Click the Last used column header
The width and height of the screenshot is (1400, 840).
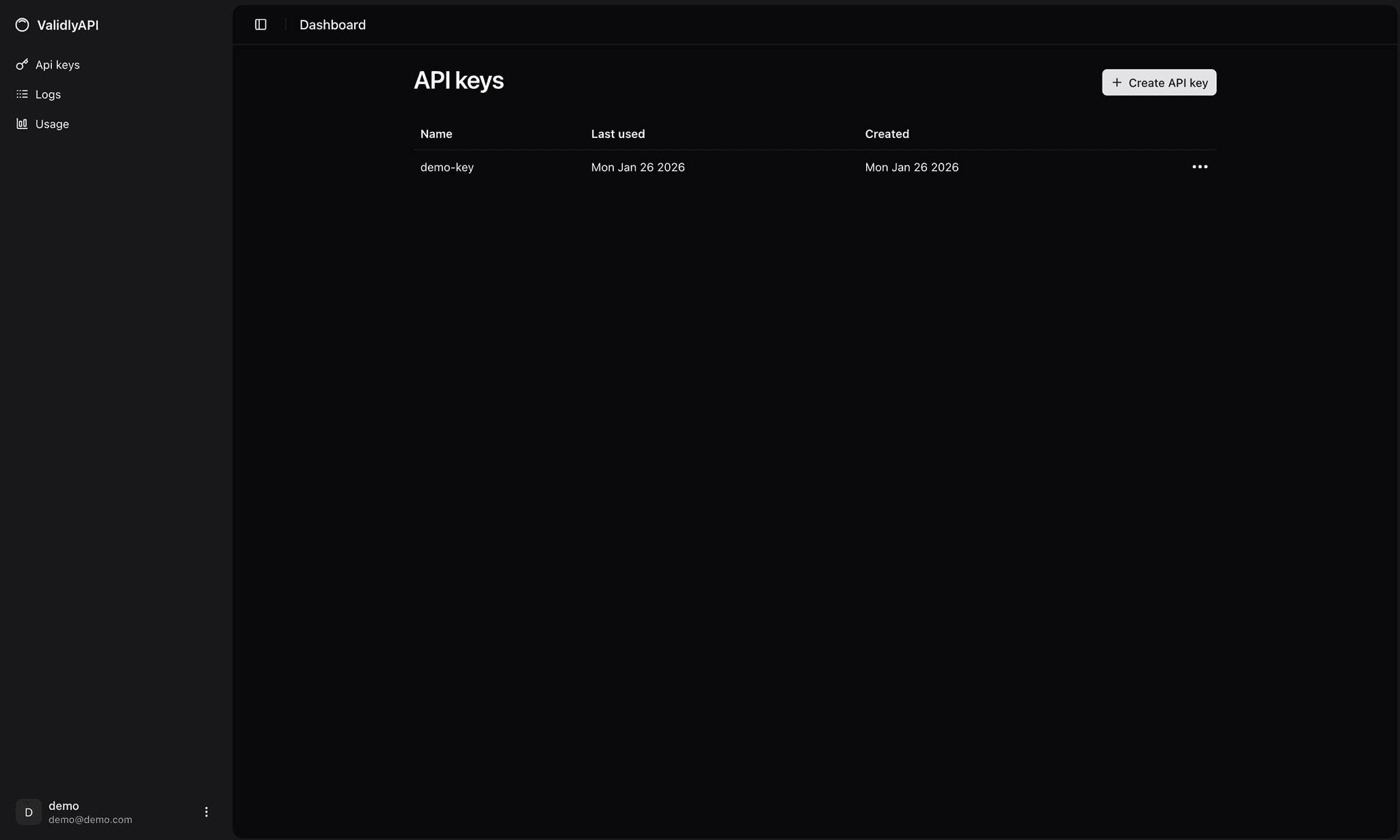(617, 134)
